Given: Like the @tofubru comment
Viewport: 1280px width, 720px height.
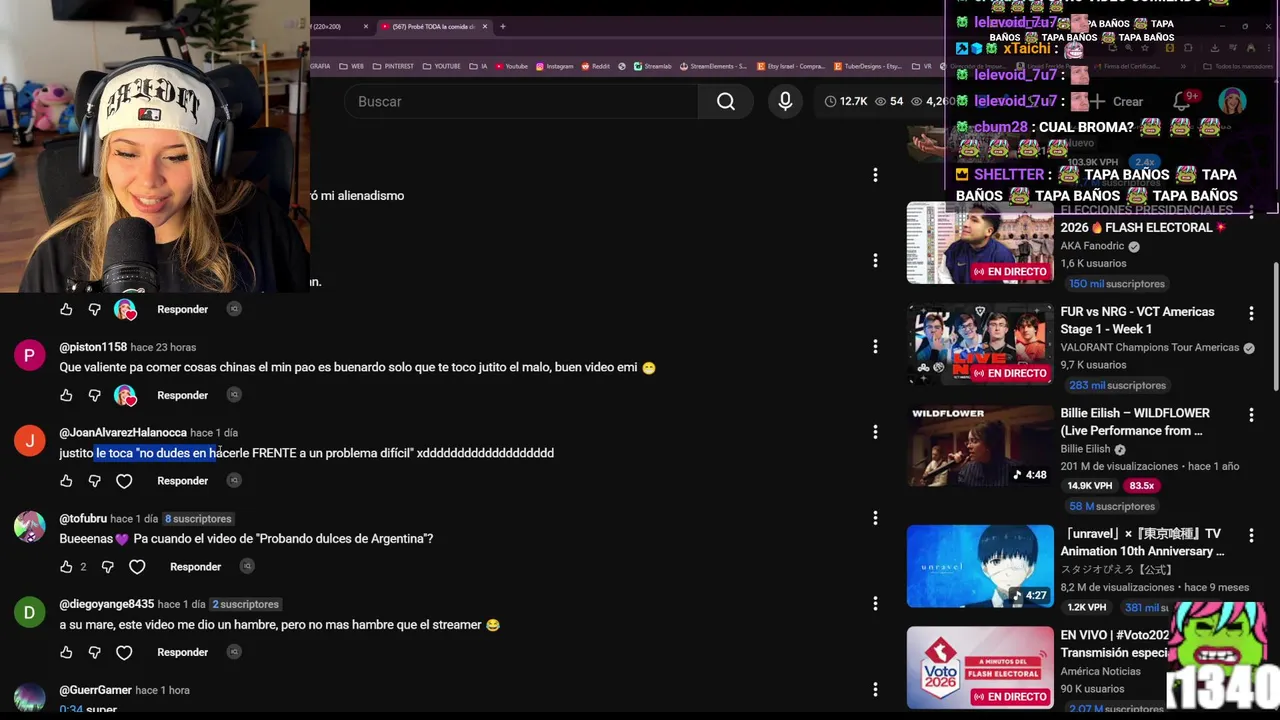Looking at the screenshot, I should pos(66,567).
